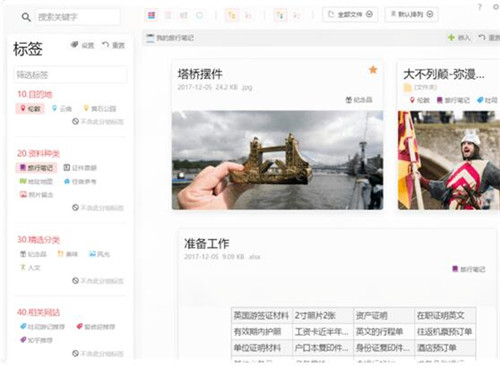Open the help question mark icon
The height and width of the screenshot is (367, 500).
tap(480, 7)
